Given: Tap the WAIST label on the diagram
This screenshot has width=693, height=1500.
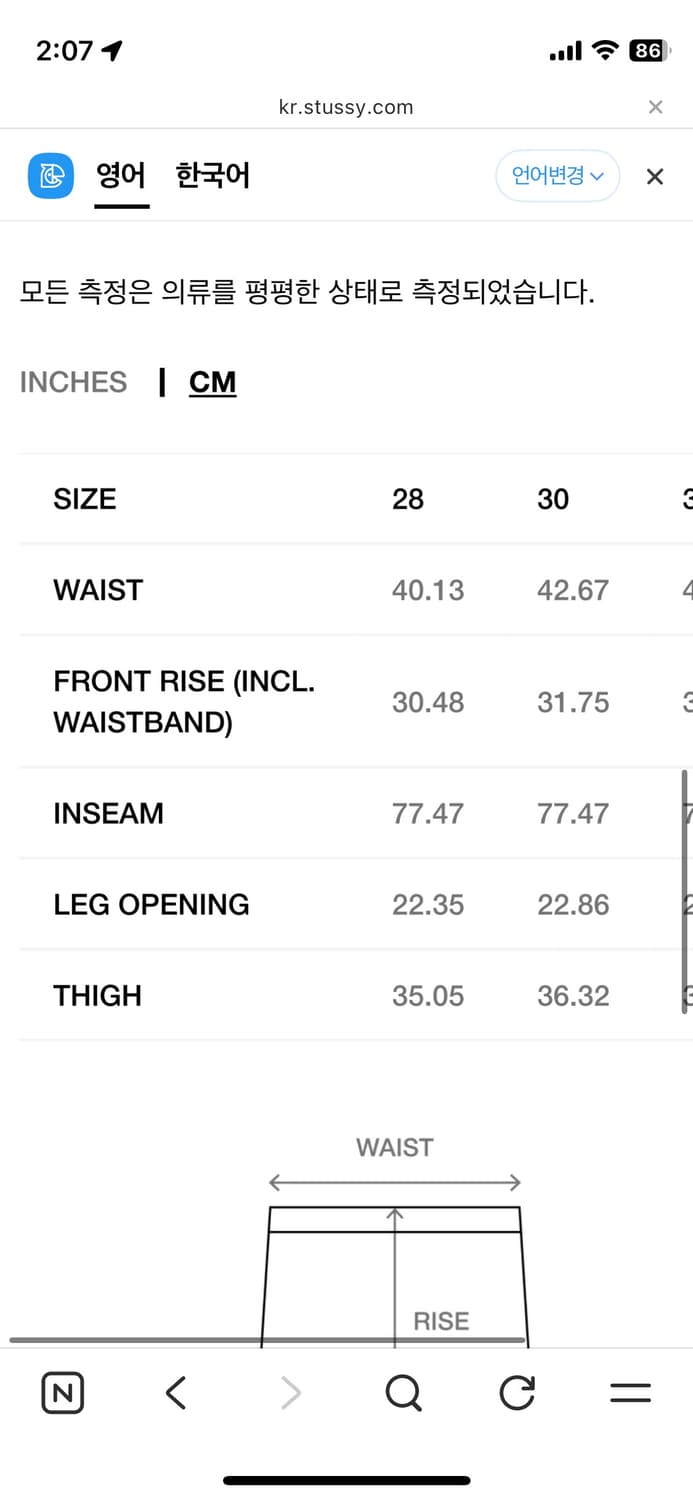Looking at the screenshot, I should (395, 1147).
